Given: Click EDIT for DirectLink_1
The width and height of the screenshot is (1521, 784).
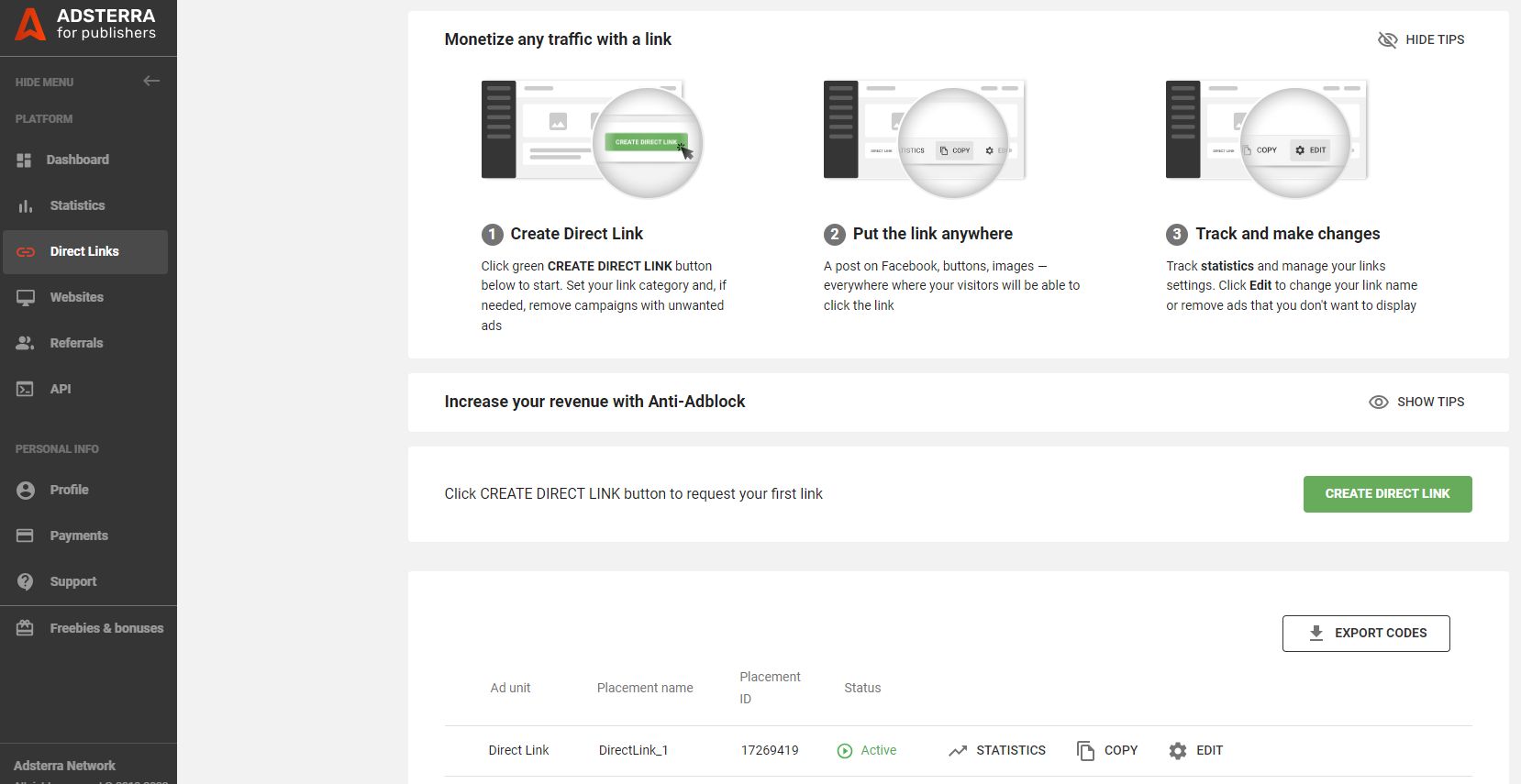Looking at the screenshot, I should (x=1209, y=750).
